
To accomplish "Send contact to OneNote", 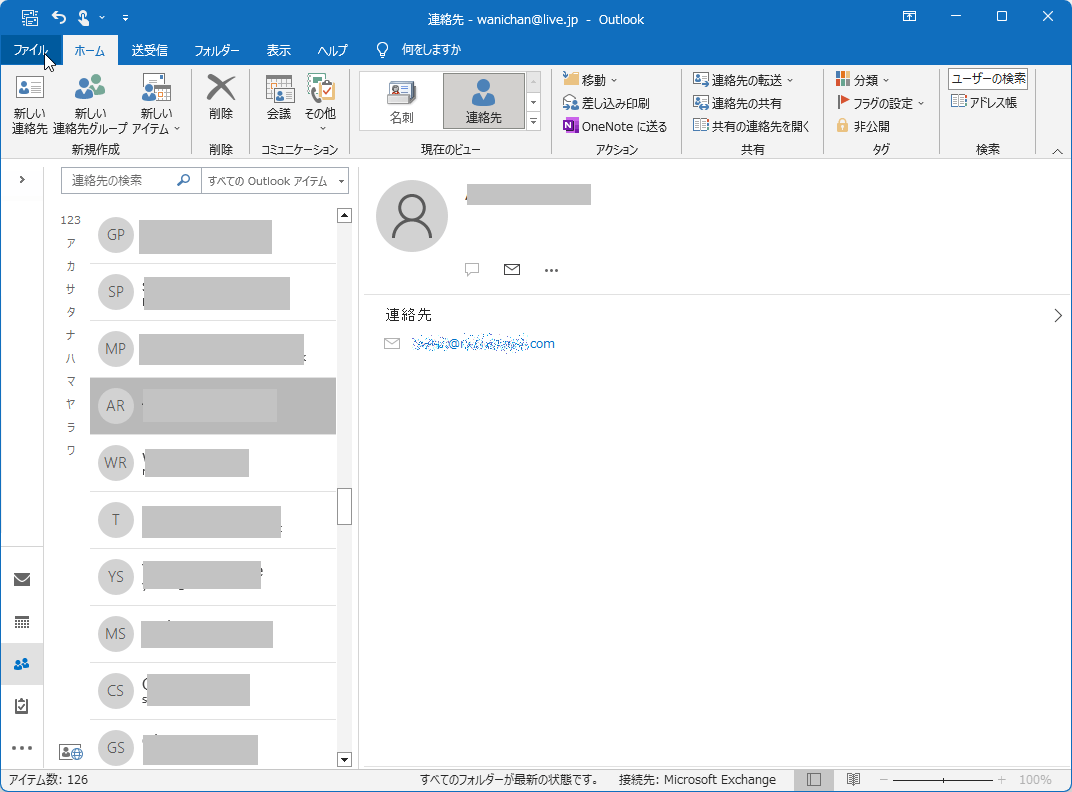I will 615,127.
